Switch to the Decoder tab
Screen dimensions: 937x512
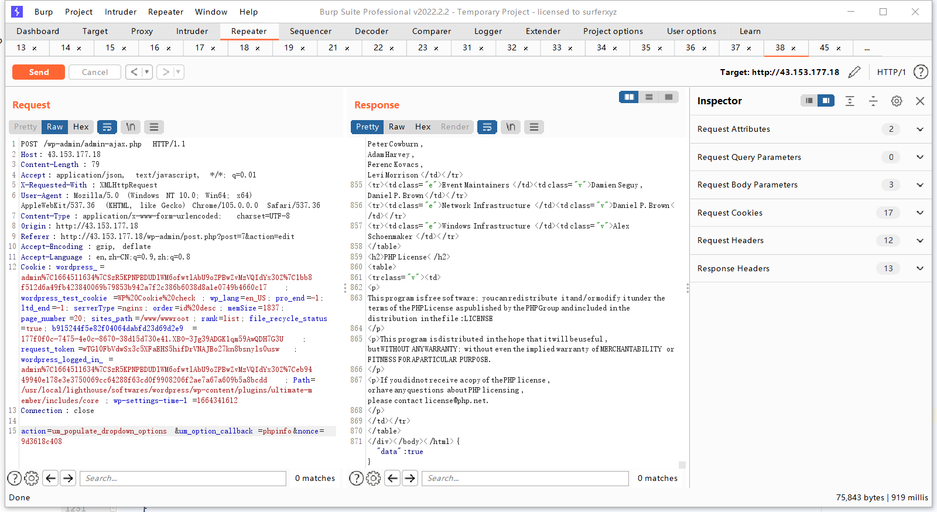371,31
